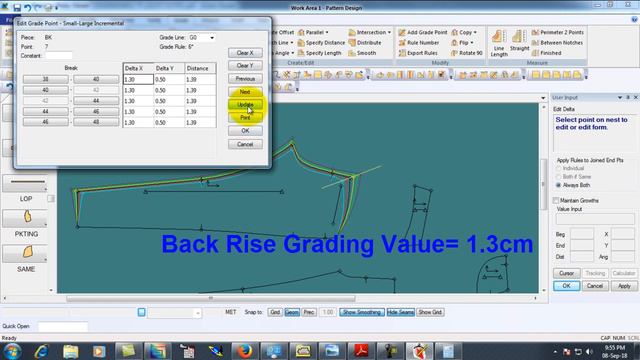
Task: Click the Windows Start button
Action: pyautogui.click(x=12, y=351)
